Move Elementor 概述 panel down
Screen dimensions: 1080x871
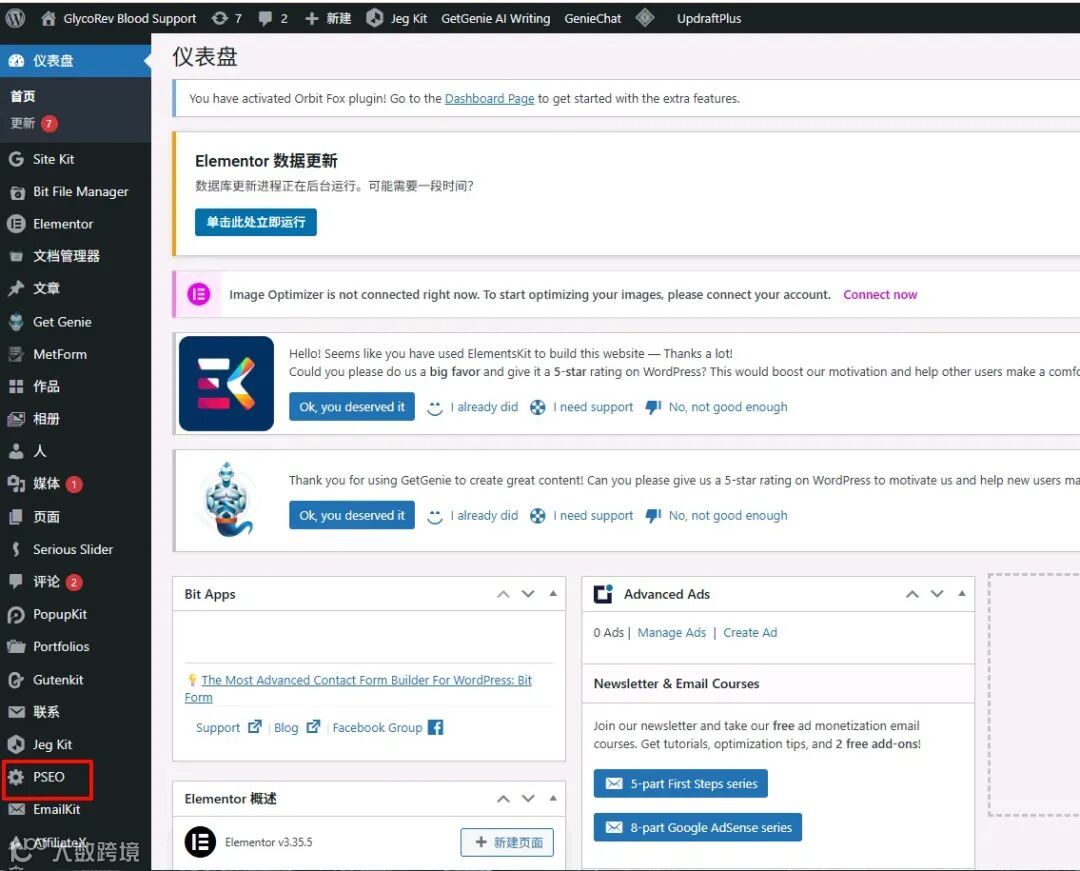point(528,799)
